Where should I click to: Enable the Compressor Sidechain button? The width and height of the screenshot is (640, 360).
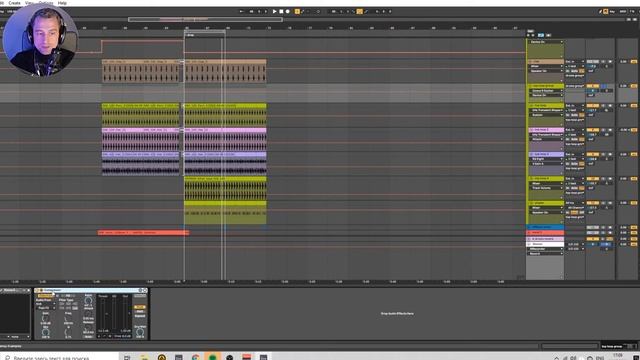[x=45, y=296]
